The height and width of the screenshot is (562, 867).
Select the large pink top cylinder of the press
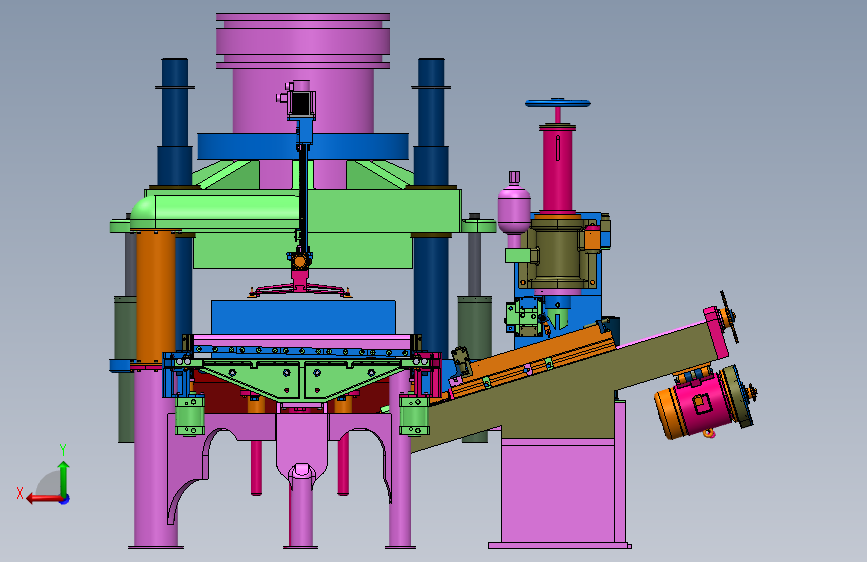(x=303, y=72)
